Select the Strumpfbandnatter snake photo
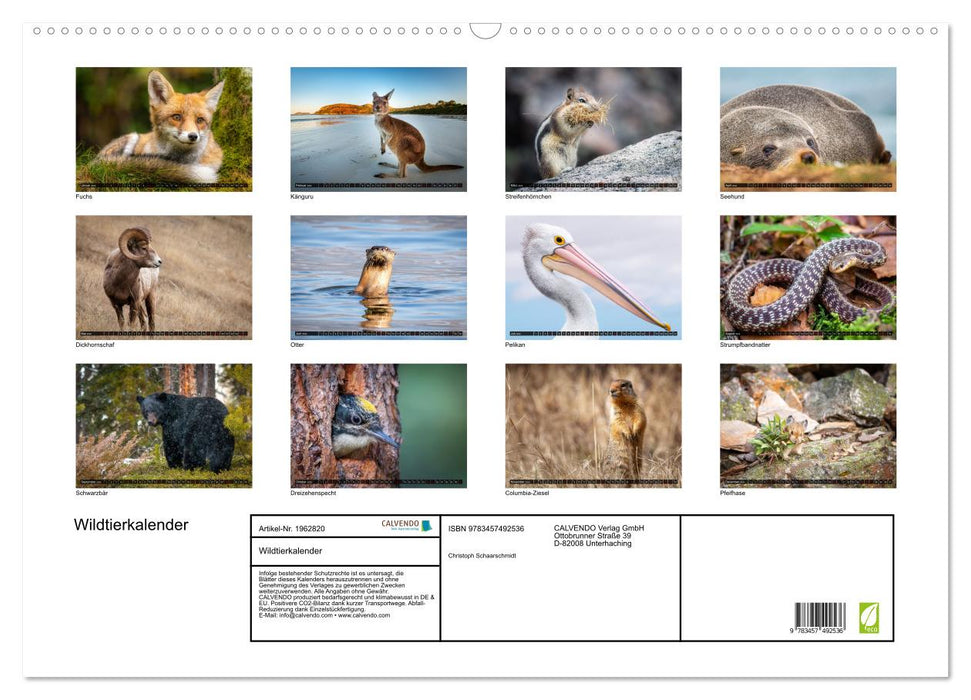The width and height of the screenshot is (971, 700). (807, 277)
